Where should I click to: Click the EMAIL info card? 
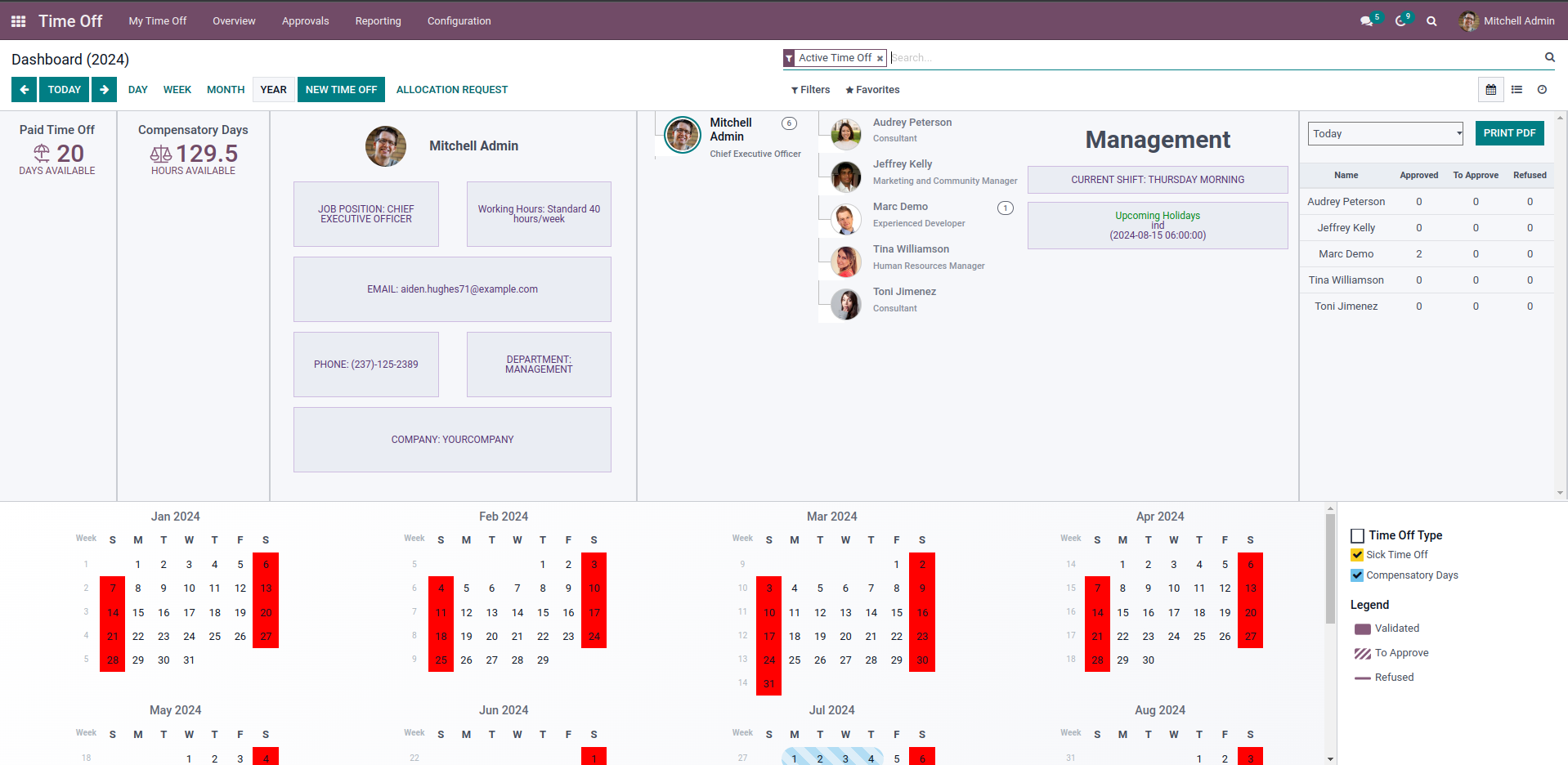point(452,289)
